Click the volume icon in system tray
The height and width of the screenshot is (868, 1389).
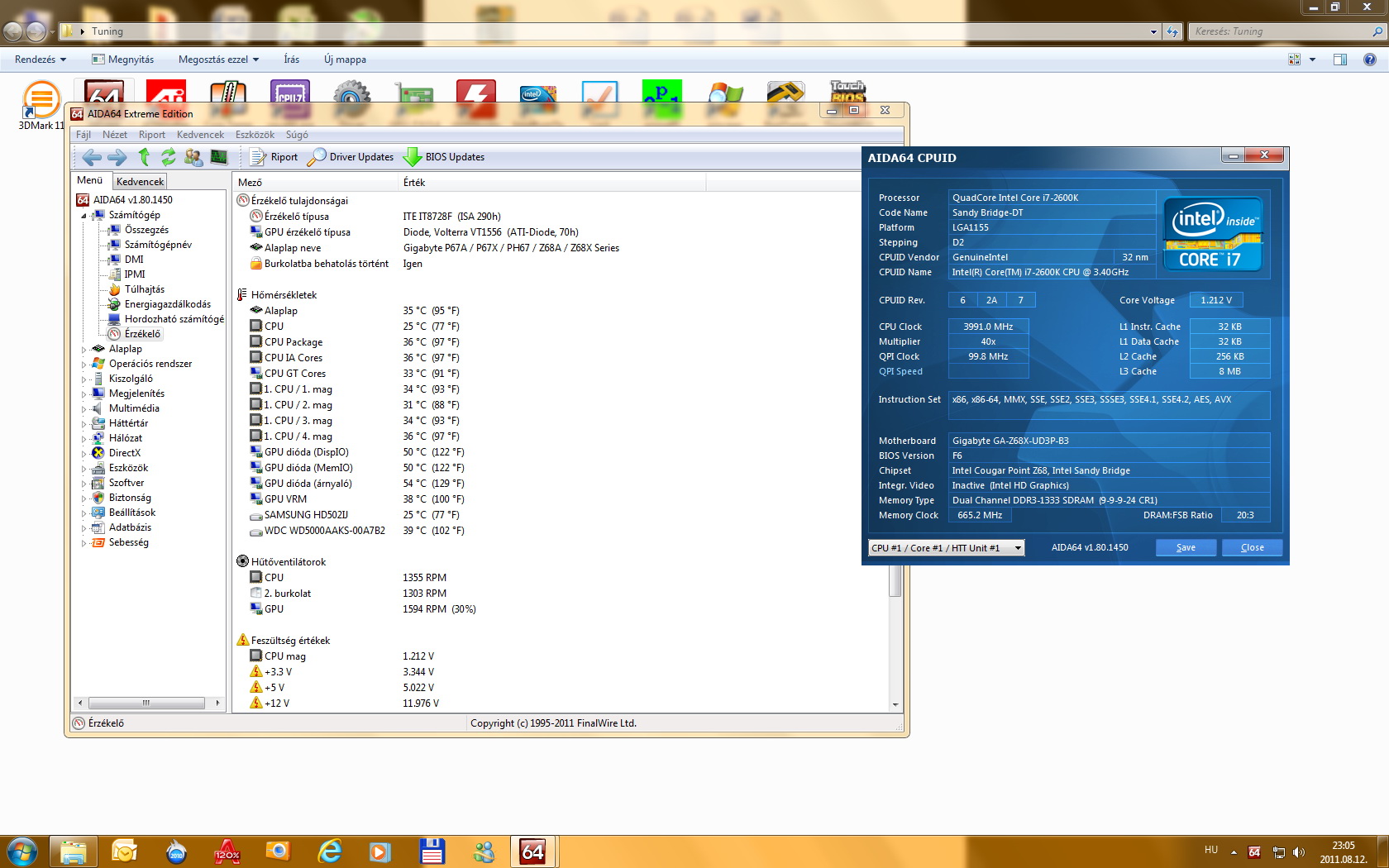(x=1299, y=852)
